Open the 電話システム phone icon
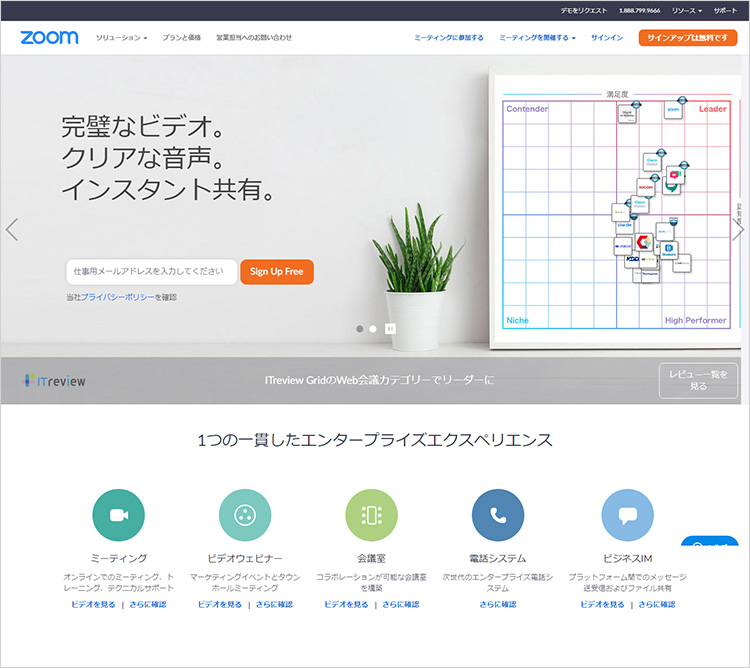Image resolution: width=750 pixels, height=668 pixels. (498, 515)
